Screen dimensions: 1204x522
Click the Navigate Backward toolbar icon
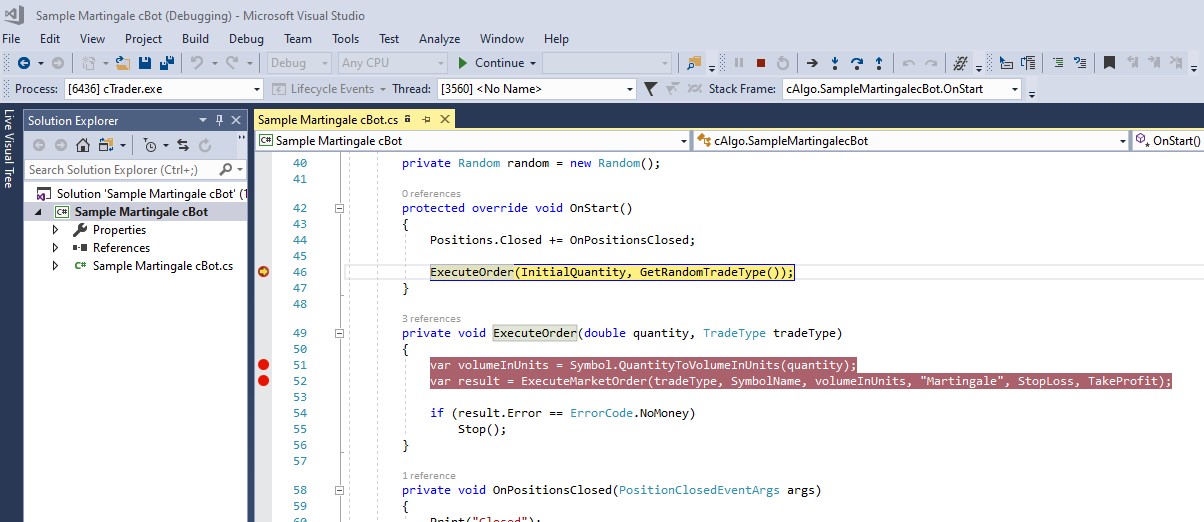coord(23,63)
